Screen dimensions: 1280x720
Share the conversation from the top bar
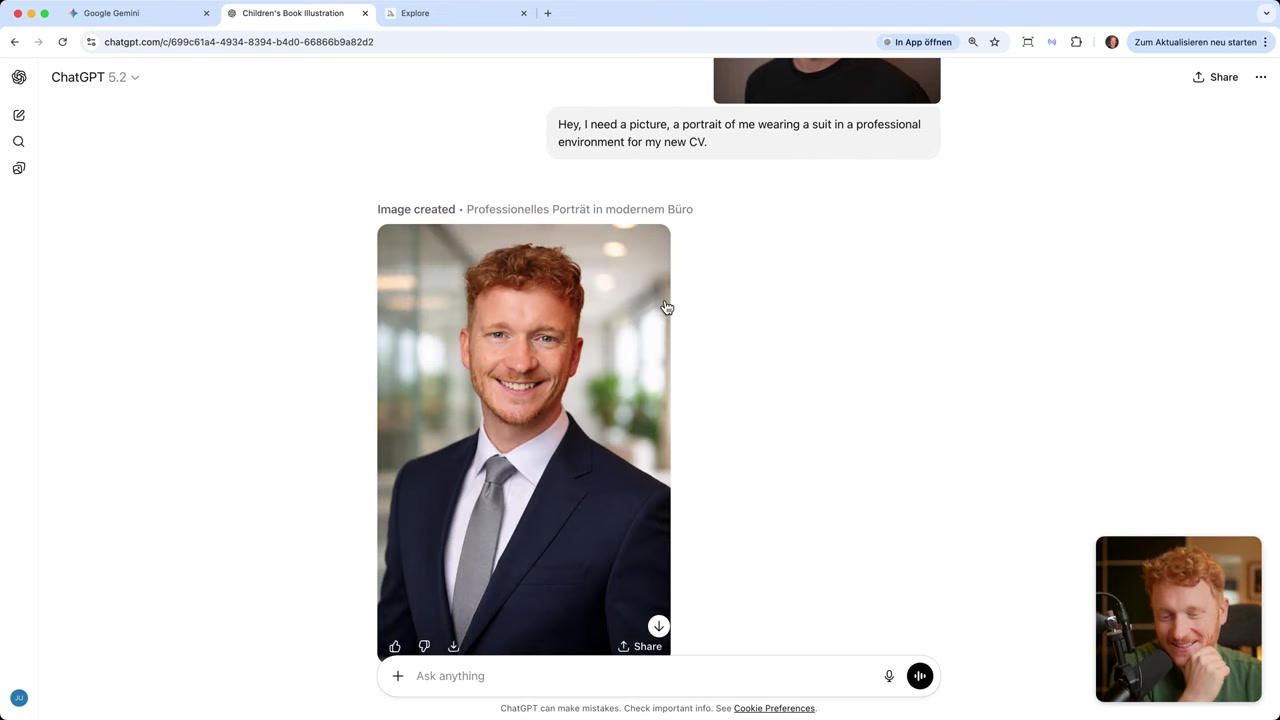coord(1215,77)
